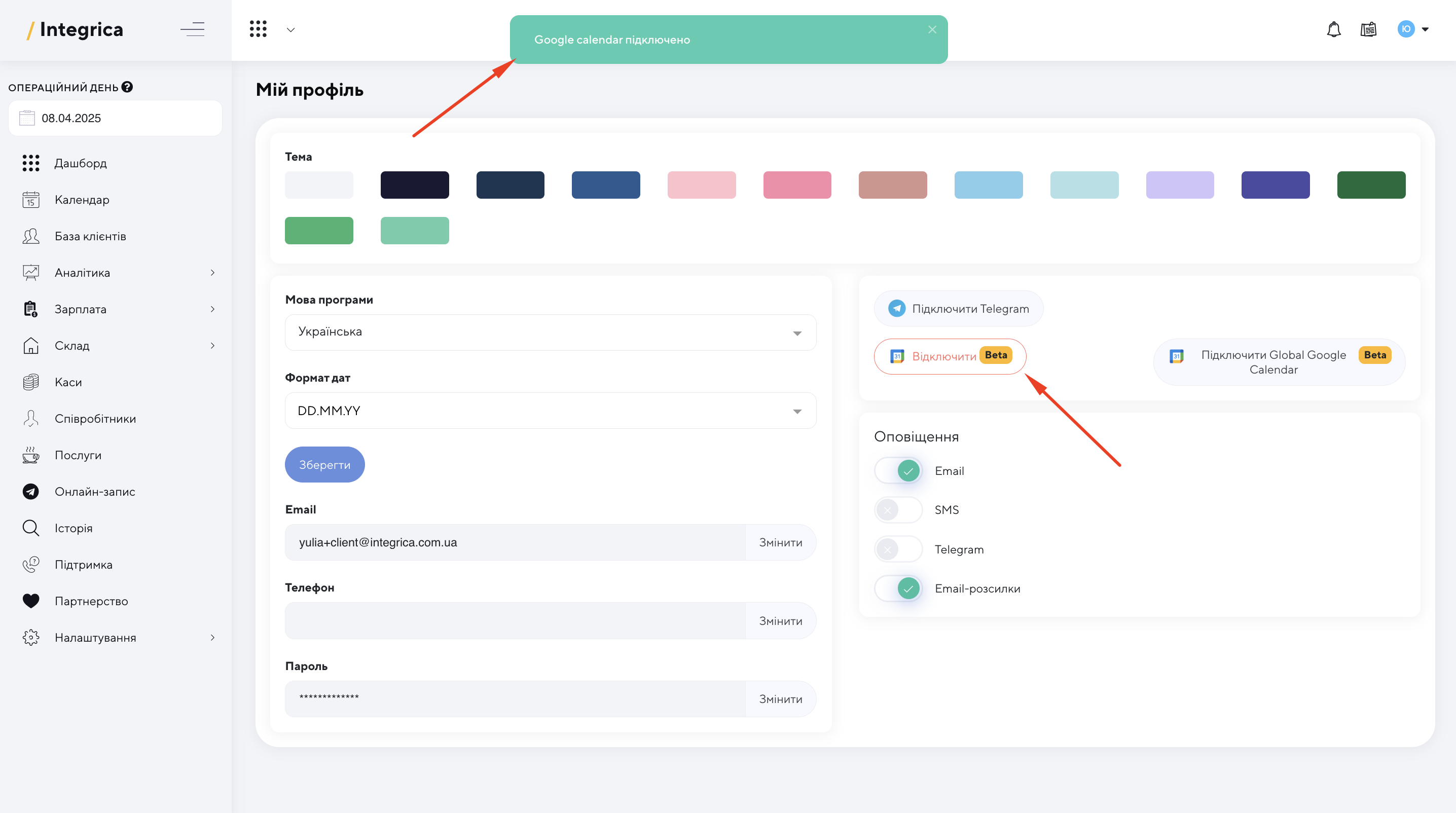Click Підключити Telegram button
Image resolution: width=1456 pixels, height=813 pixels.
point(959,309)
